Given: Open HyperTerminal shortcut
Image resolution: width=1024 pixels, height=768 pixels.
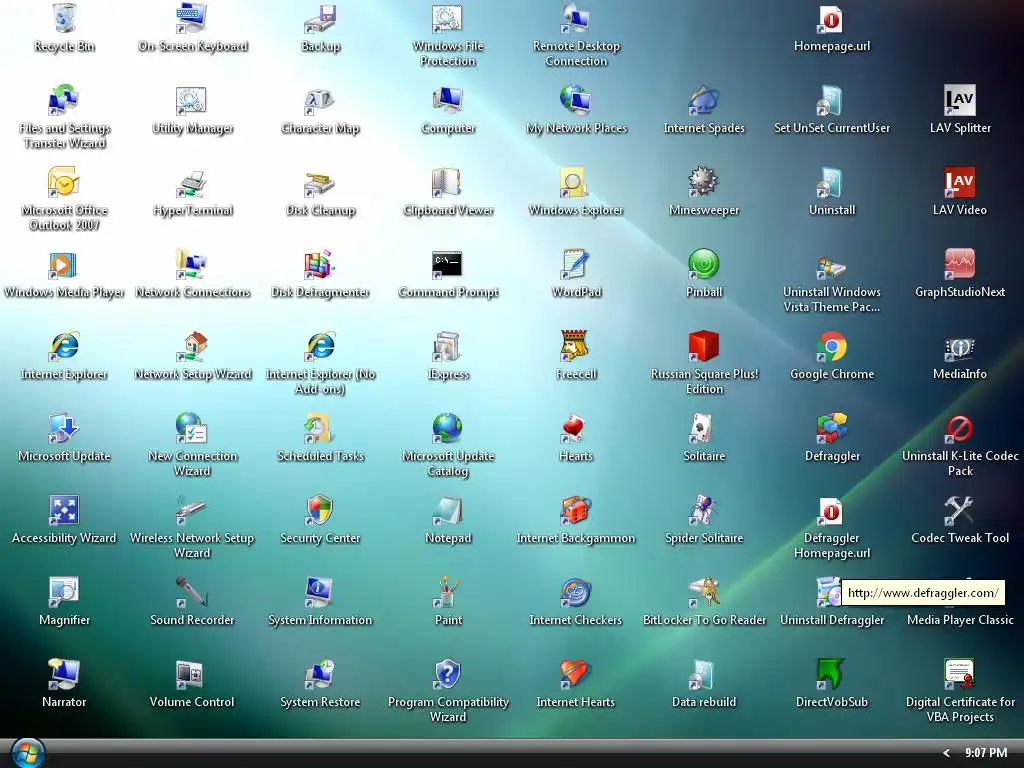Looking at the screenshot, I should (192, 182).
